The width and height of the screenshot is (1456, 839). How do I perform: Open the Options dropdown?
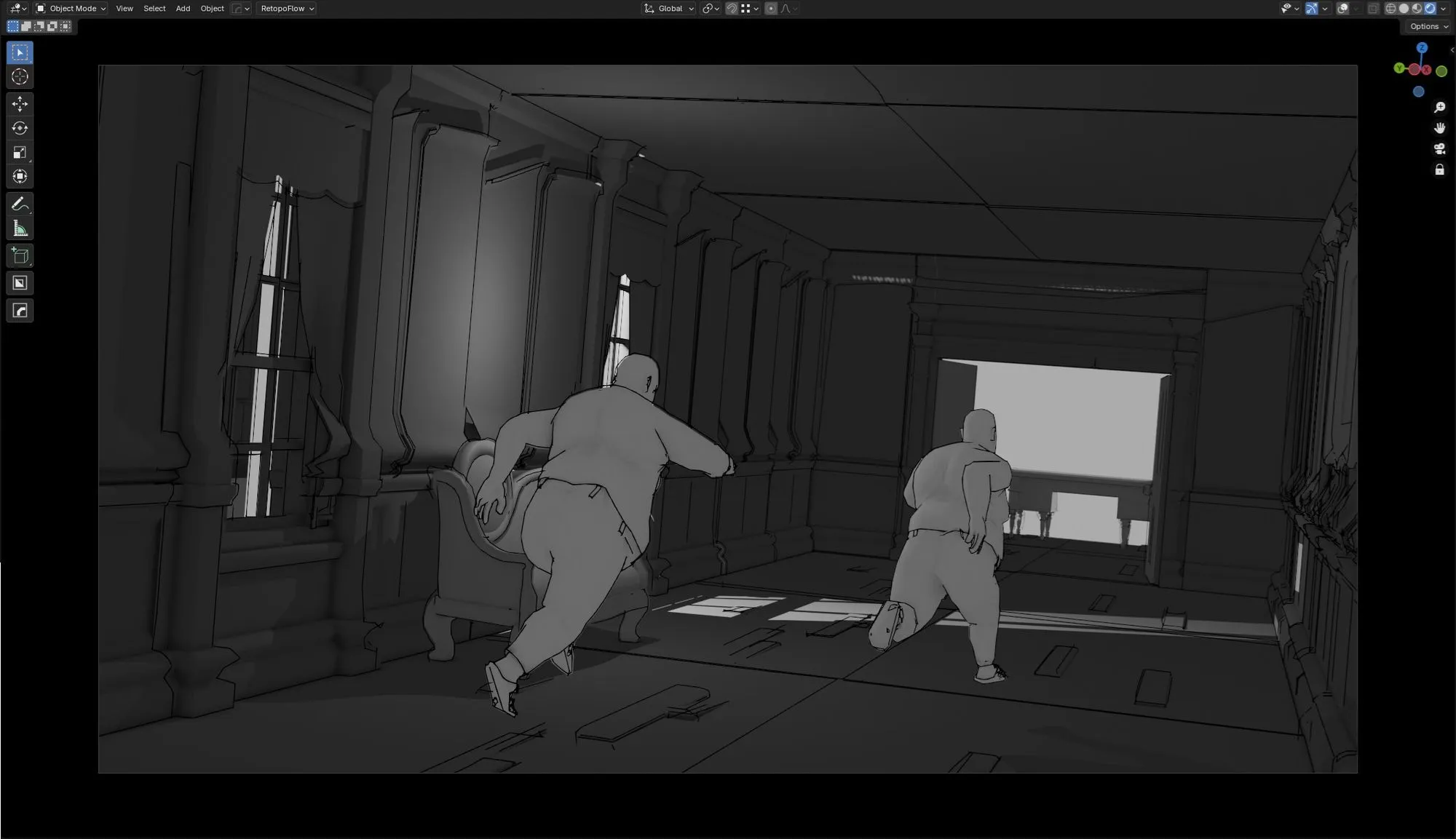[1428, 27]
